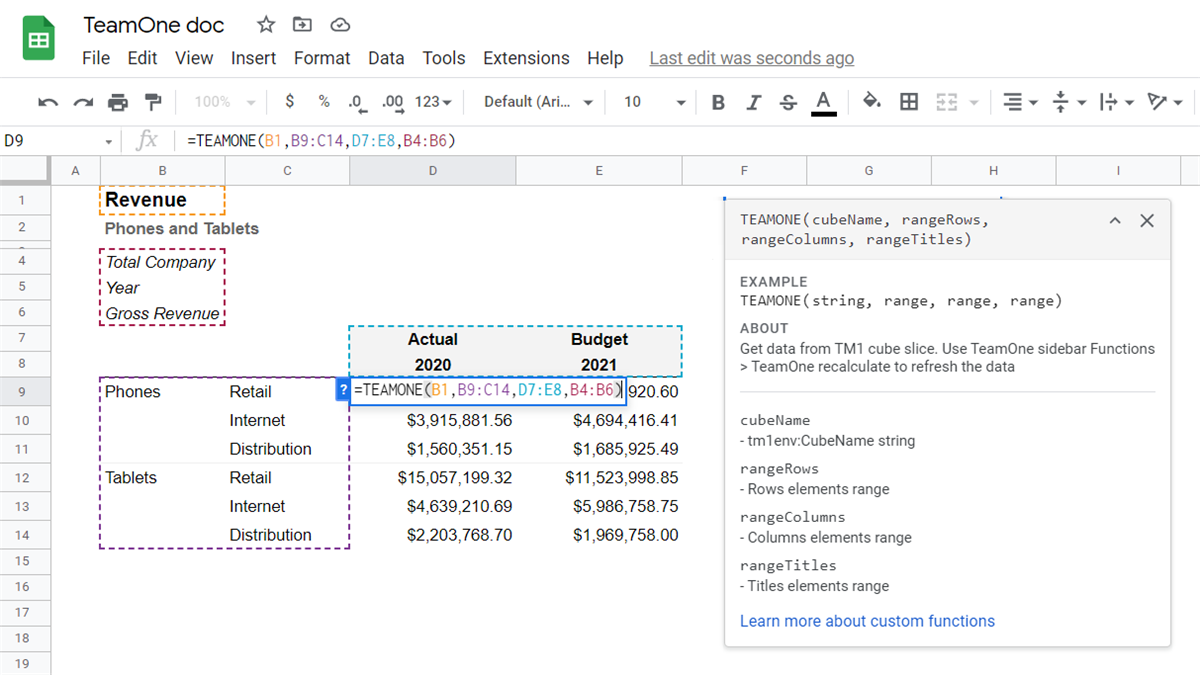
Task: Click format as currency dollar icon
Action: [290, 102]
